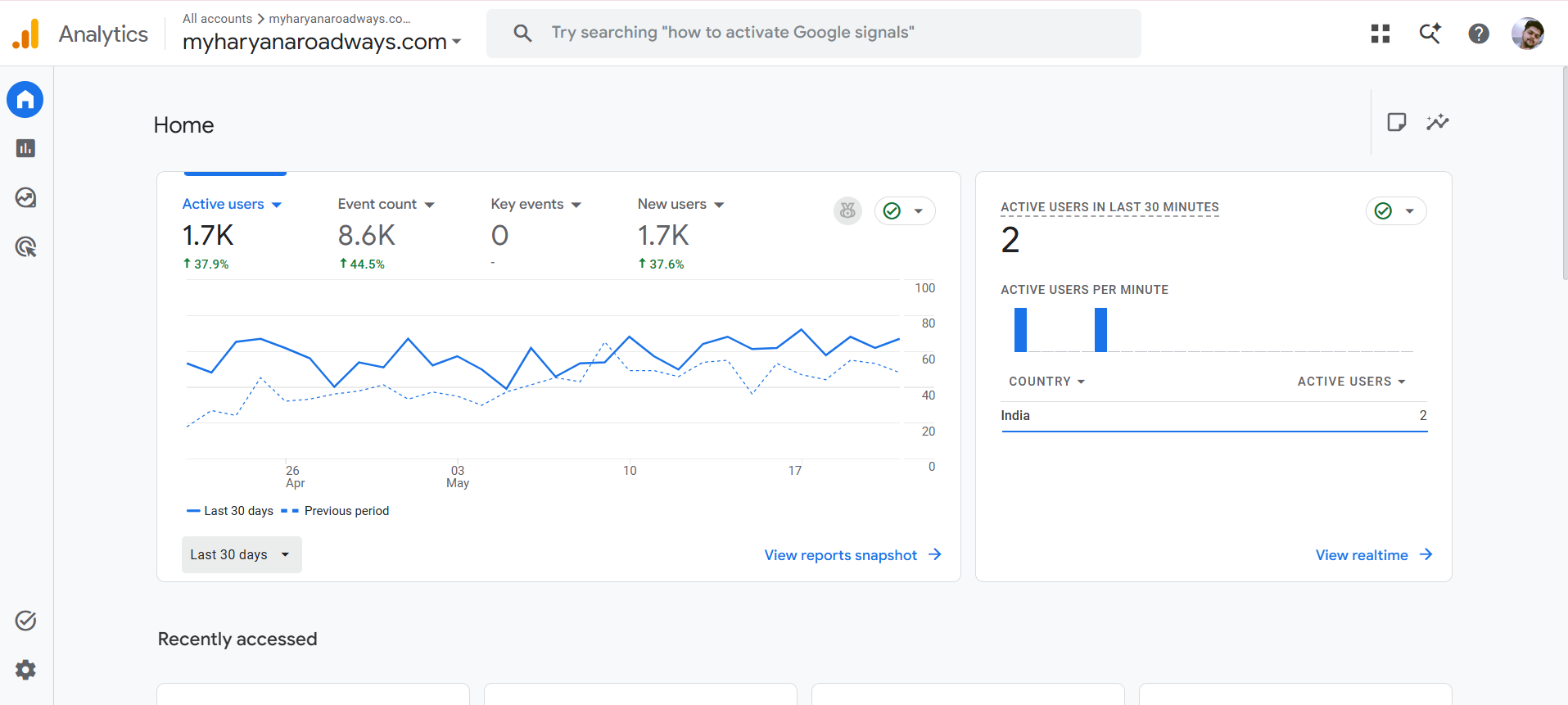Open the Explore icon in sidebar
1568x705 pixels.
[x=25, y=197]
